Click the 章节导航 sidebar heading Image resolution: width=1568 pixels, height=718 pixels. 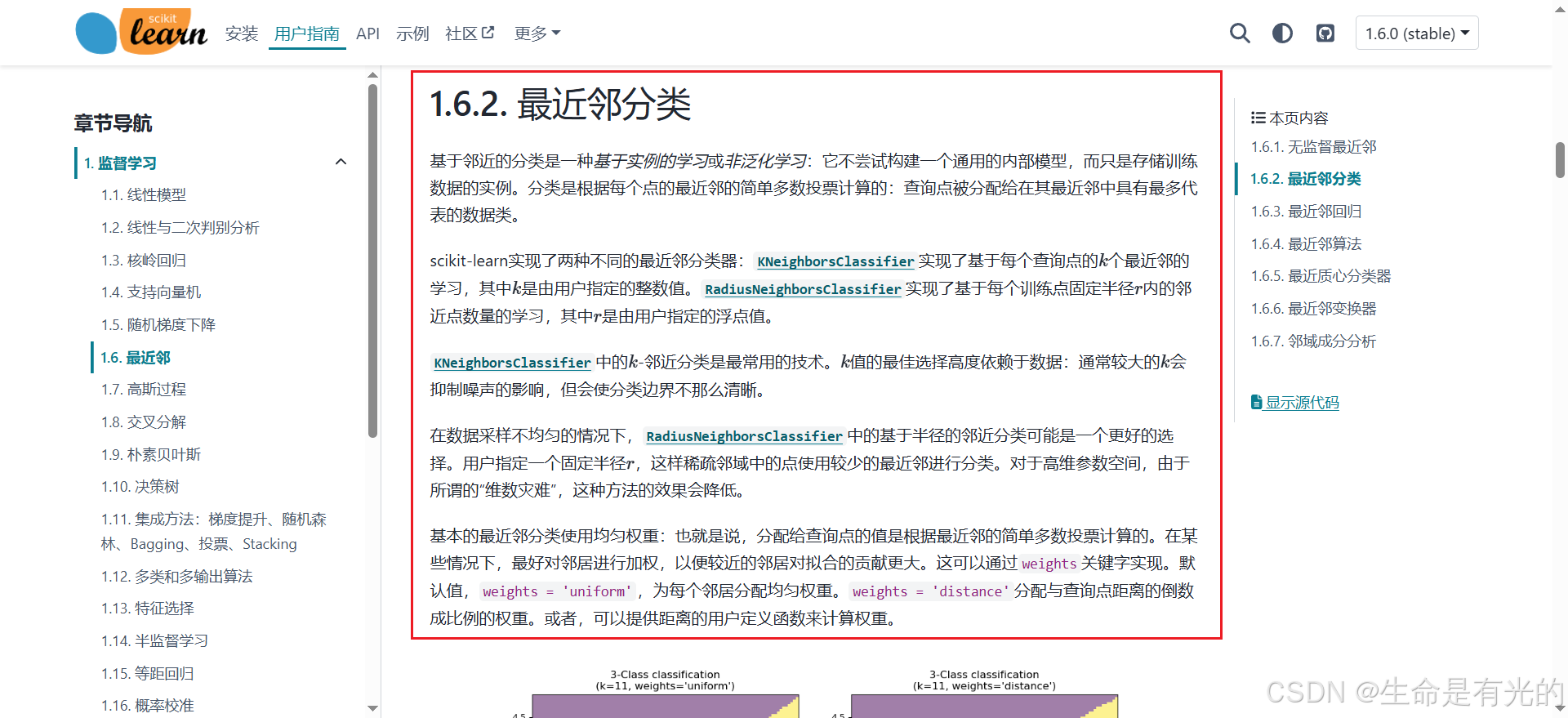click(113, 123)
